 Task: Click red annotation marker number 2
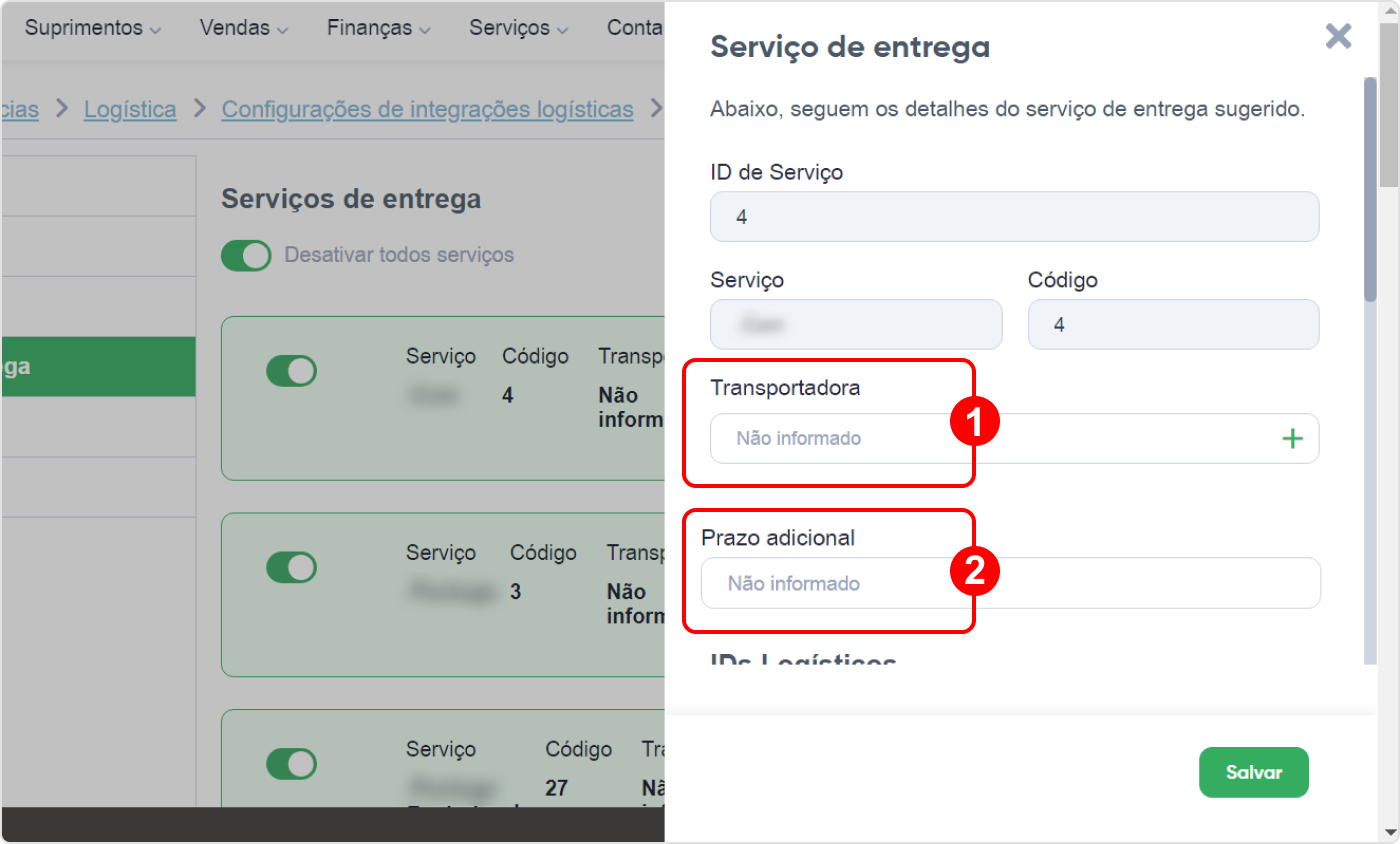(975, 571)
